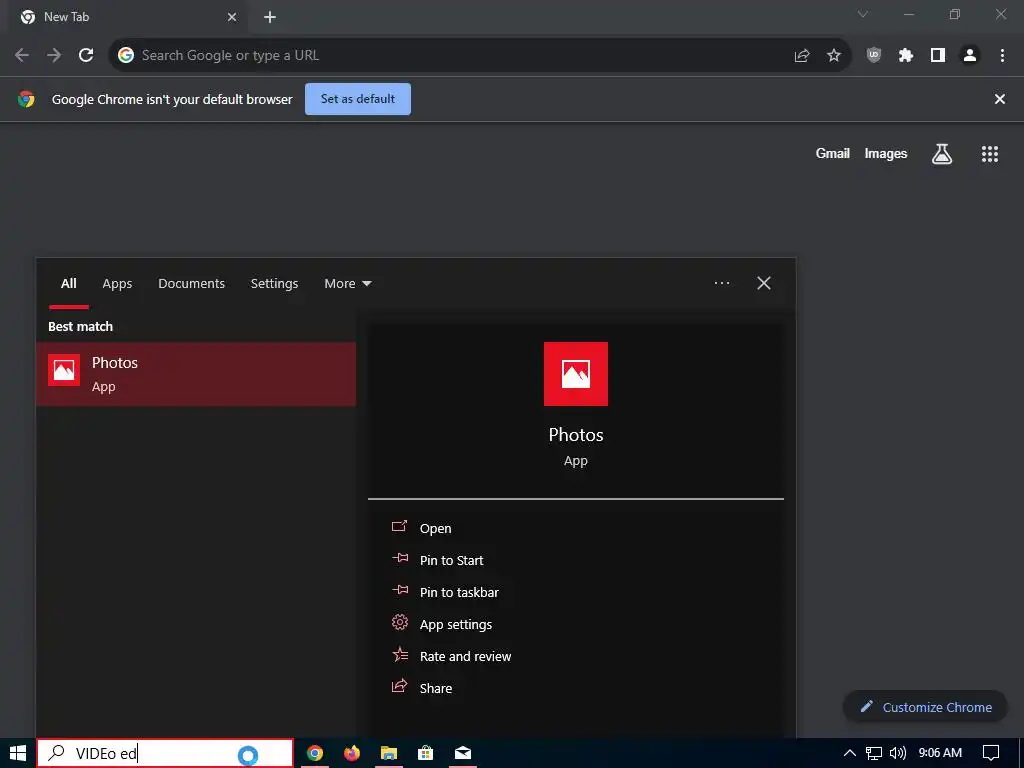
Task: Open Cortana circle icon in search box
Action: (x=248, y=756)
